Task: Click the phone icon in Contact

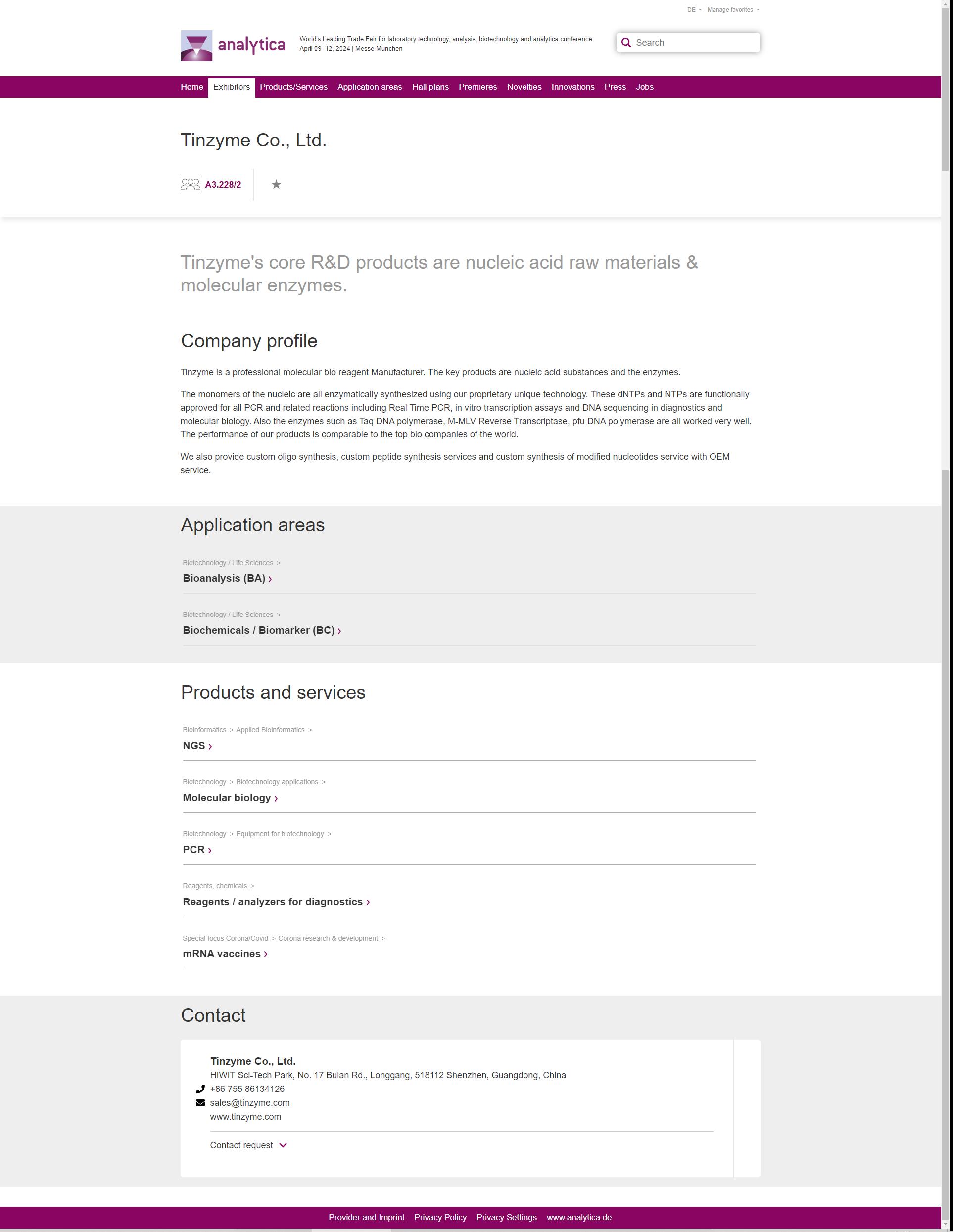Action: click(200, 1090)
